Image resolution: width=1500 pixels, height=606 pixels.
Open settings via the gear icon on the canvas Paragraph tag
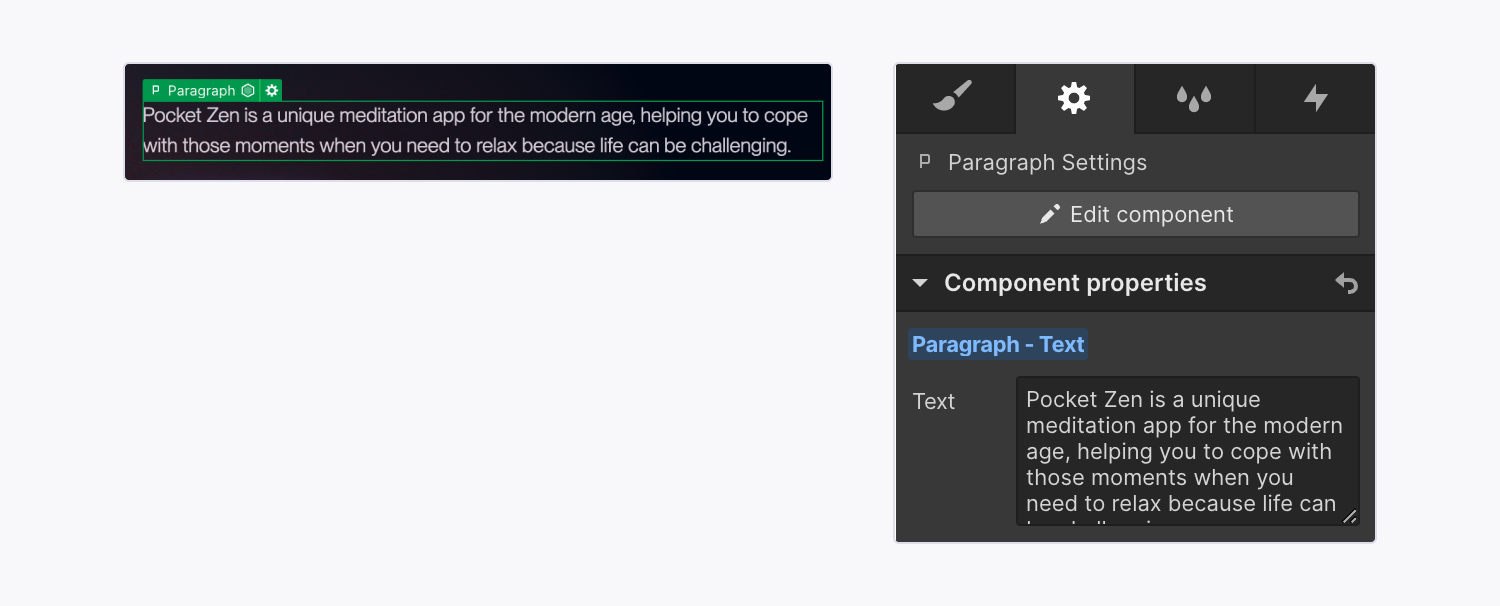271,90
